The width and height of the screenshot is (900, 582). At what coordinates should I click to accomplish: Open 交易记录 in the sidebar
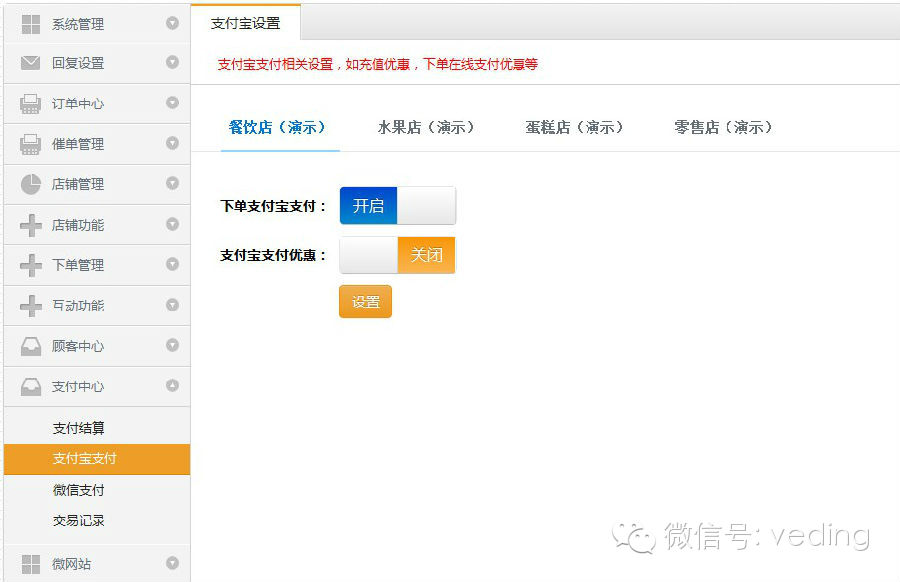tap(79, 521)
